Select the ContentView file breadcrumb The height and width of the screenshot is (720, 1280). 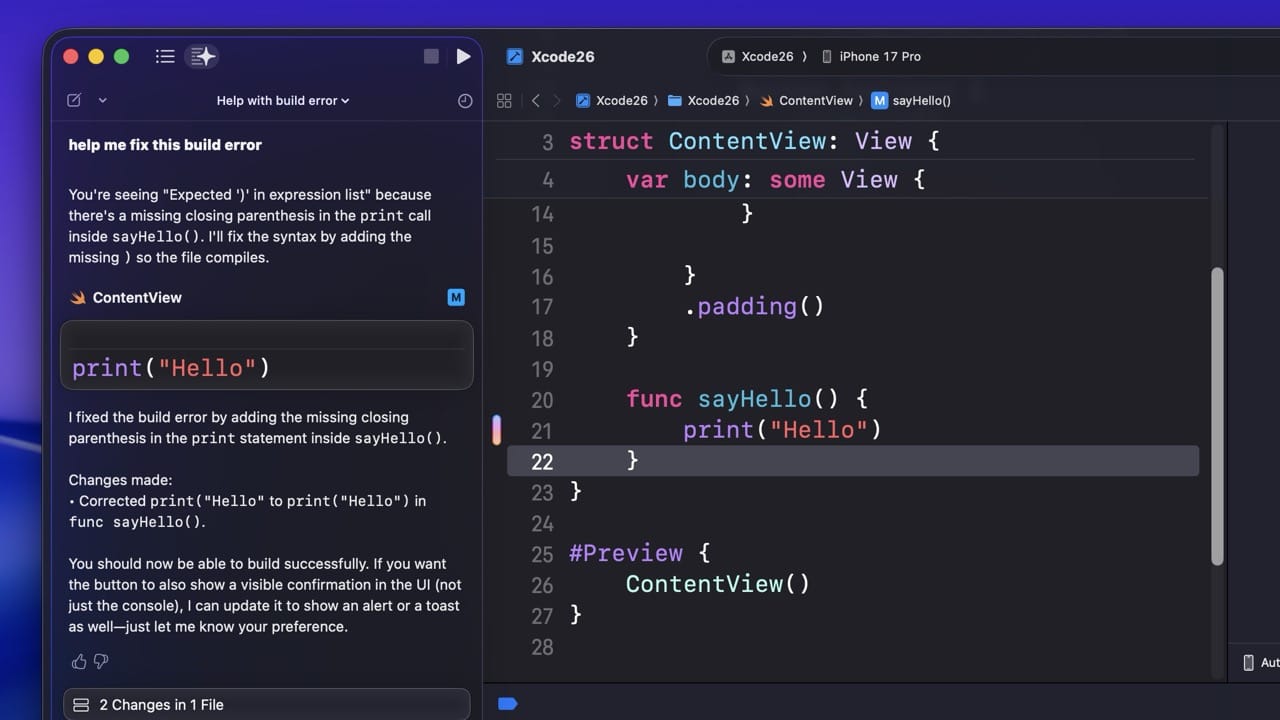(806, 100)
